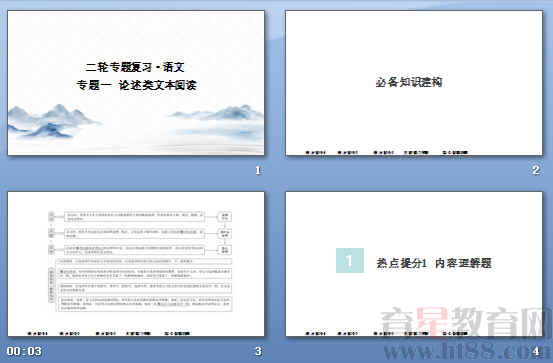
Task: Click the slide number 2 label
Action: coord(536,170)
